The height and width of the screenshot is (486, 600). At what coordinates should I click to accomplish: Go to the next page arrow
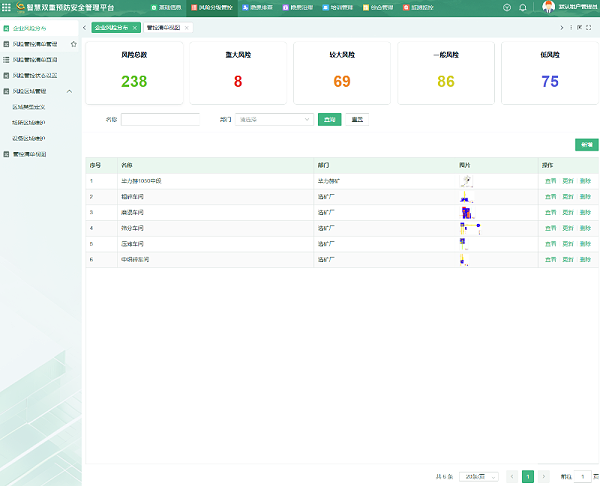click(x=544, y=476)
